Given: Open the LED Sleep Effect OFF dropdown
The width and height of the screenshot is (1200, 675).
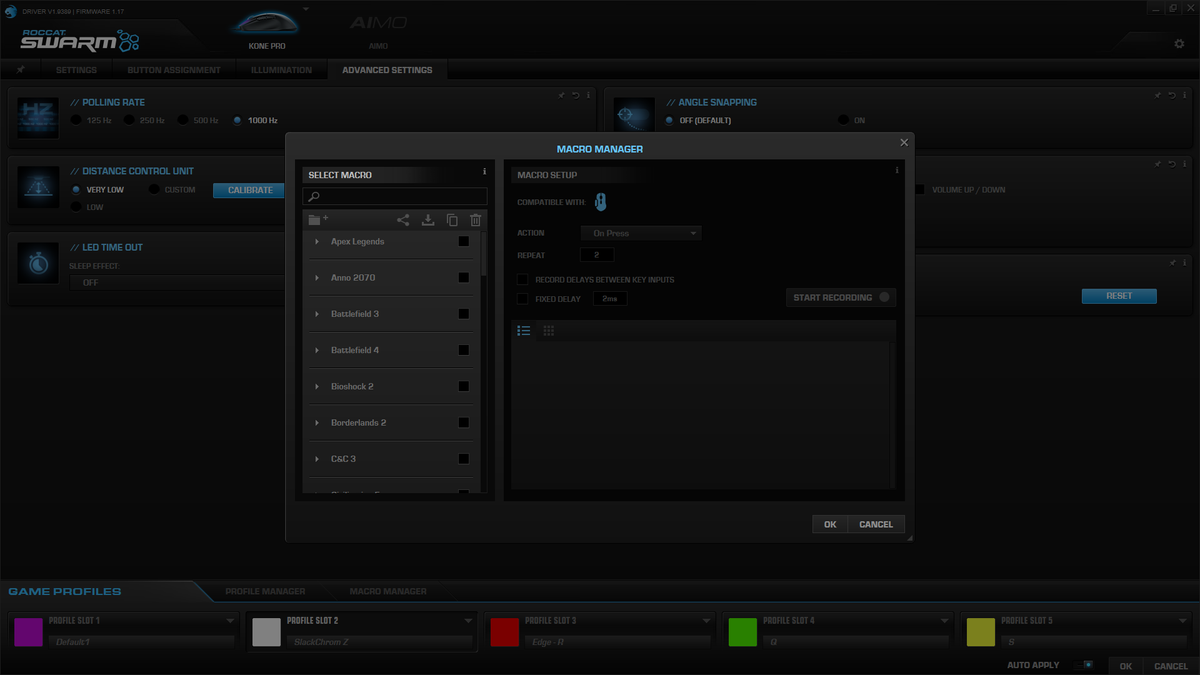Looking at the screenshot, I should pyautogui.click(x=178, y=282).
